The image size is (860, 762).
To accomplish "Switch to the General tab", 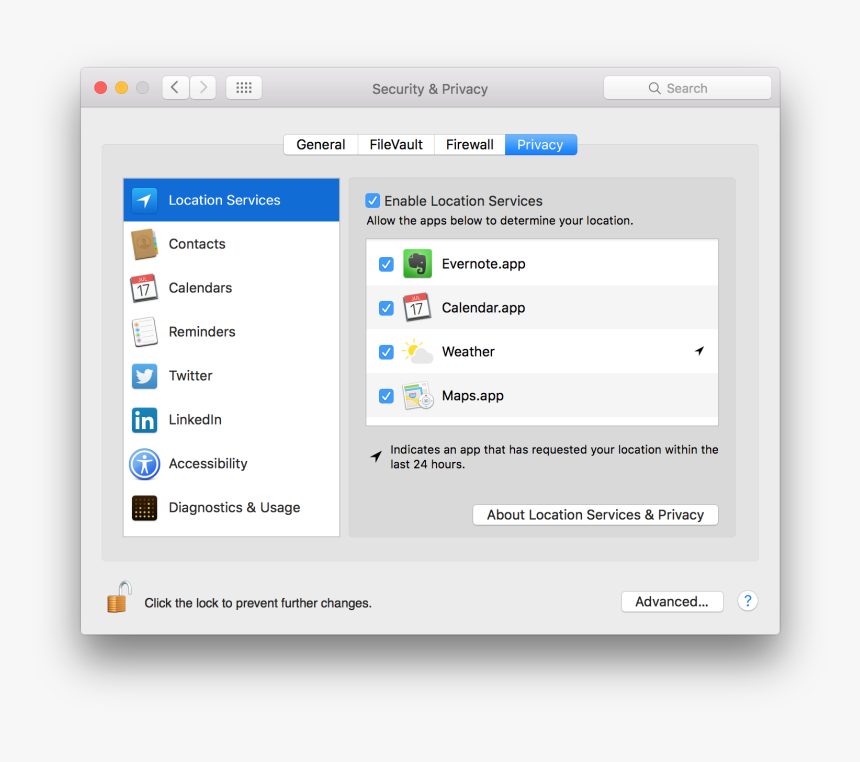I will (x=321, y=145).
